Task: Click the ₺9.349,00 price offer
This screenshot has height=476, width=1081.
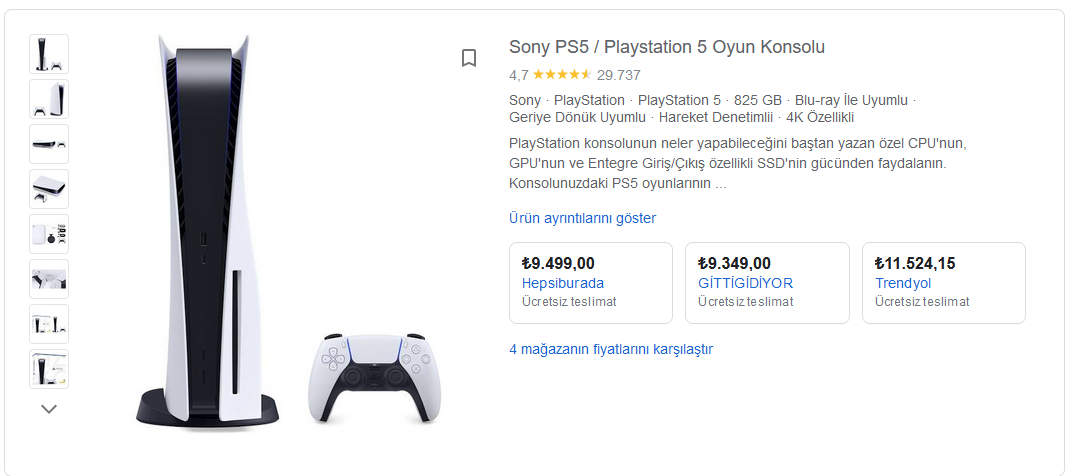Action: coord(734,264)
